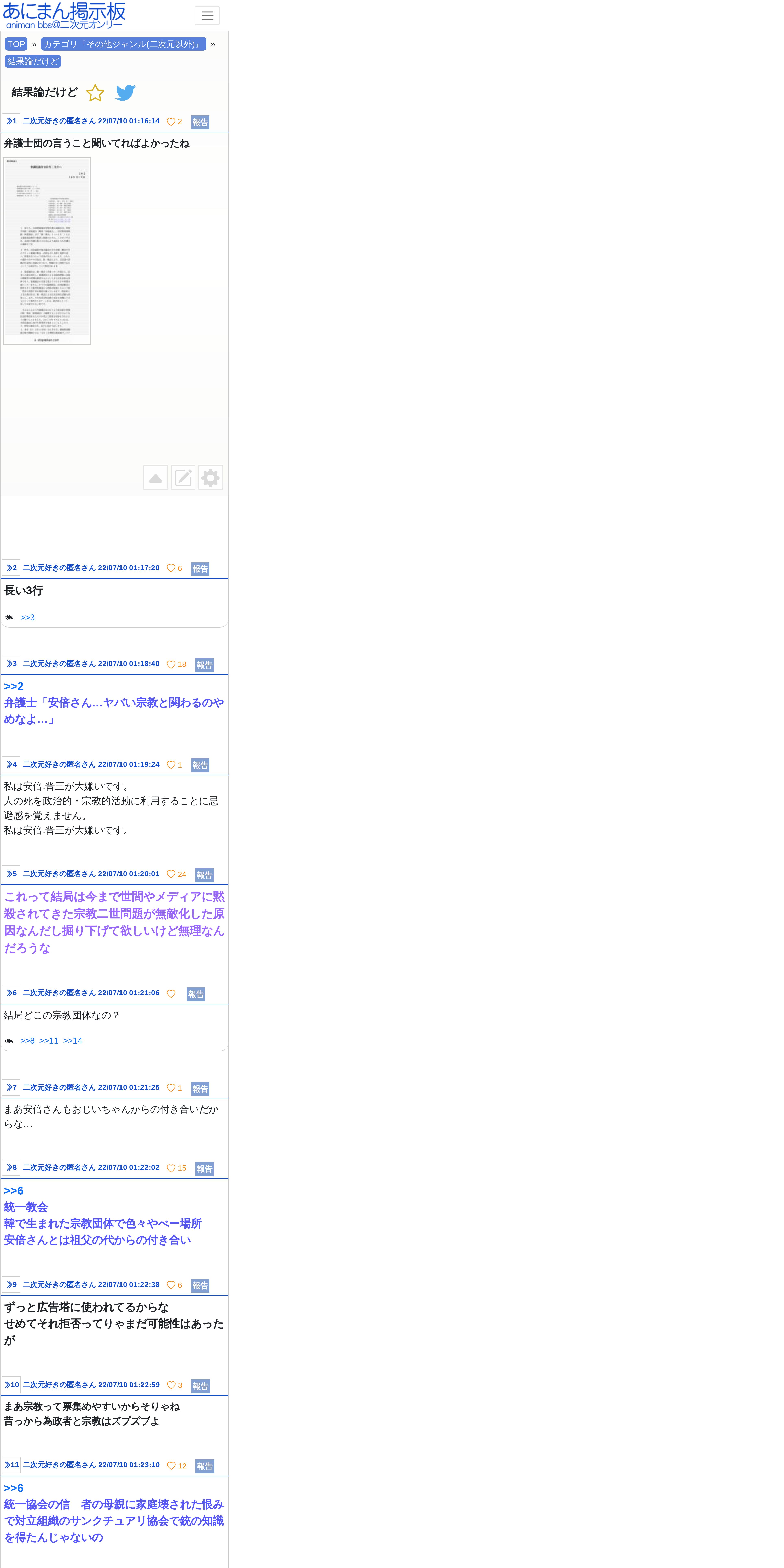The image size is (784, 1568).
Task: Like post 3 with the heart icon
Action: pos(171,665)
